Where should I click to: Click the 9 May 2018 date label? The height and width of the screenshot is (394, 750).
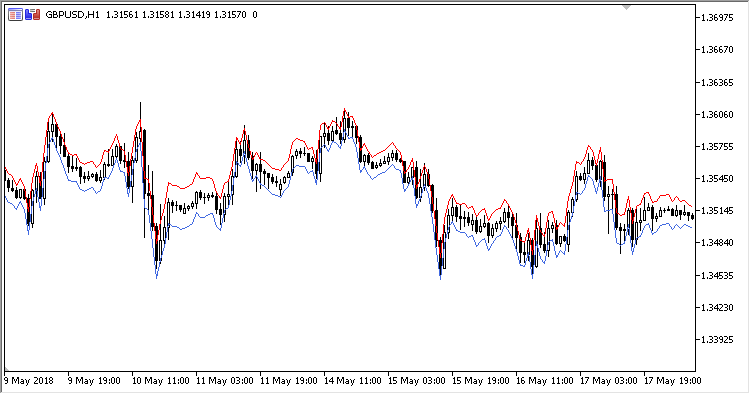coord(29,381)
